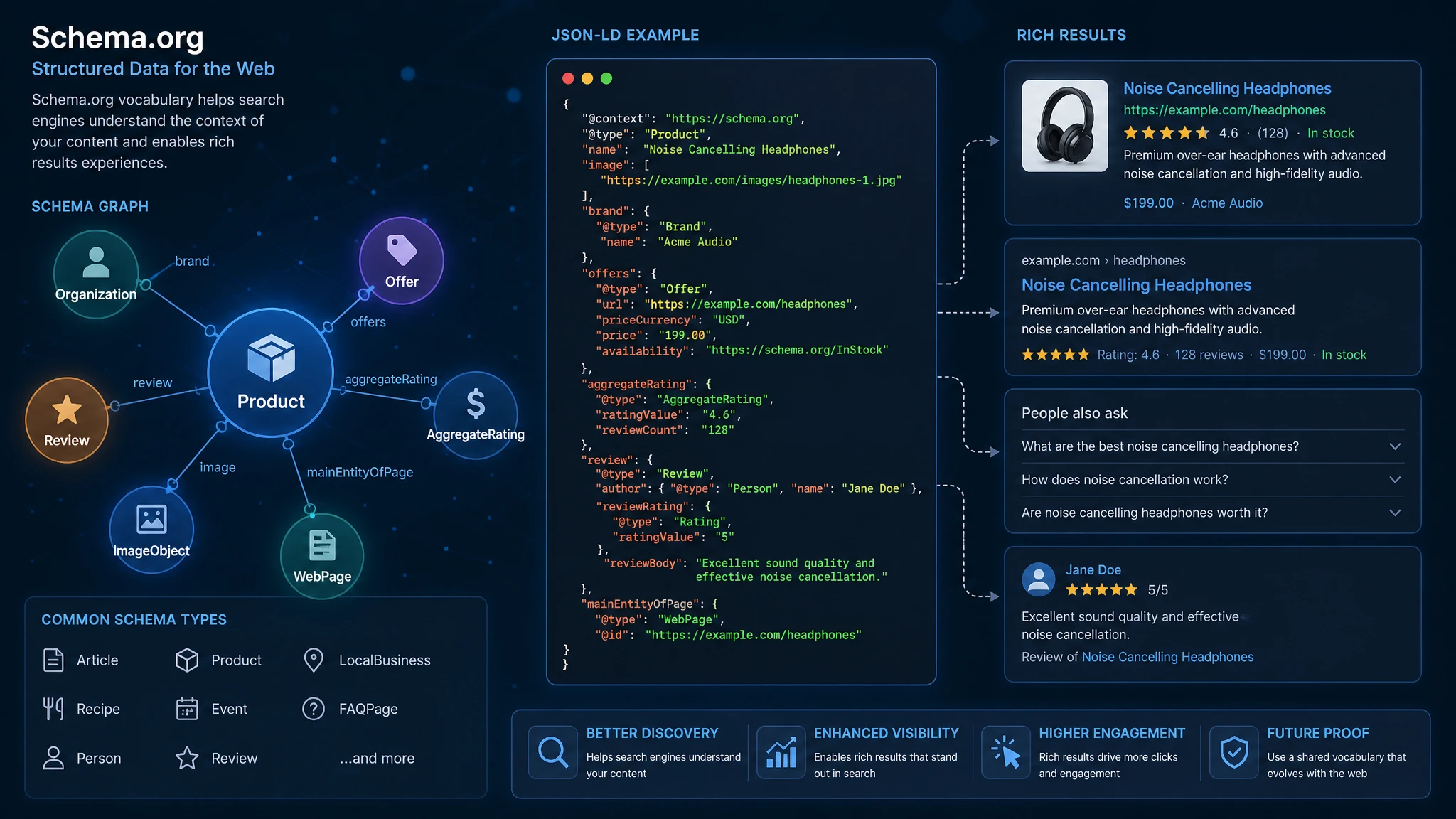Click the image URL string headphones-1.jpg
The image size is (1456, 819).
pos(751,181)
